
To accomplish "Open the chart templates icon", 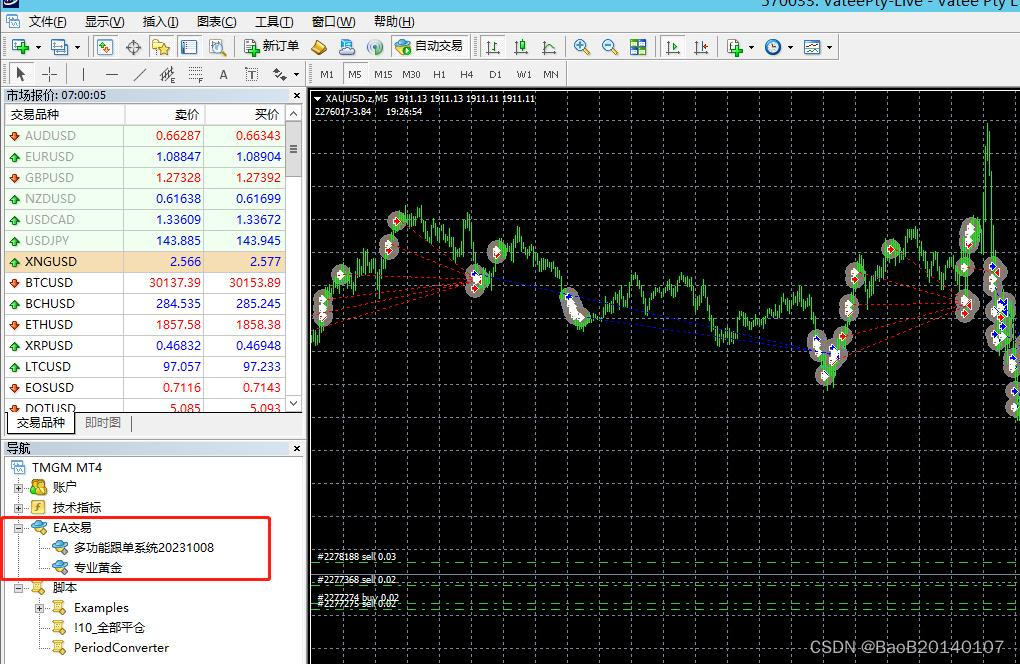I will click(x=812, y=47).
